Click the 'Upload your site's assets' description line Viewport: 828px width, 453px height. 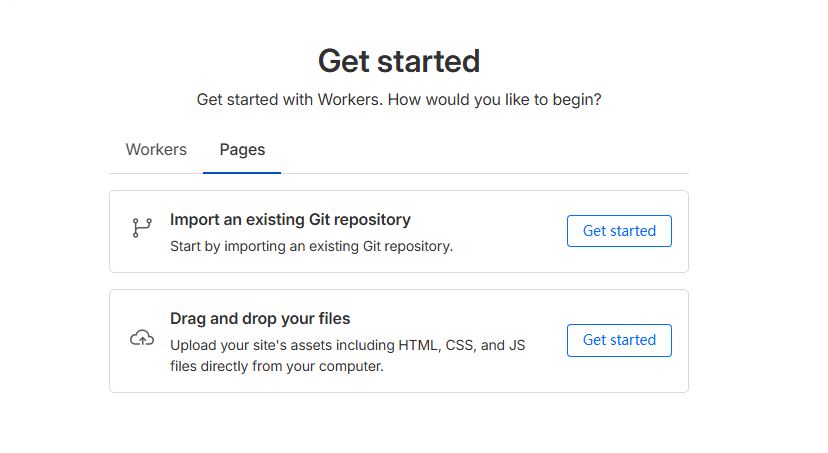347,345
